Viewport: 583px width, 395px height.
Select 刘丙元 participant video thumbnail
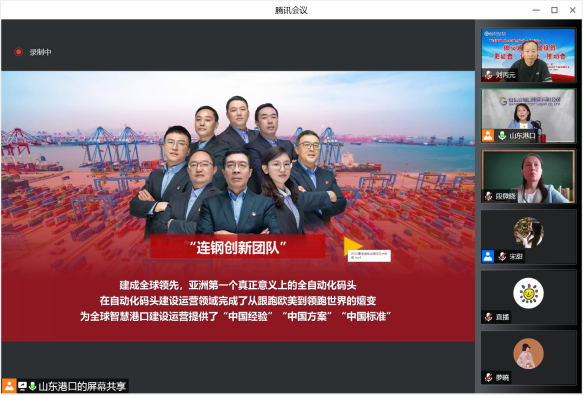(x=528, y=55)
